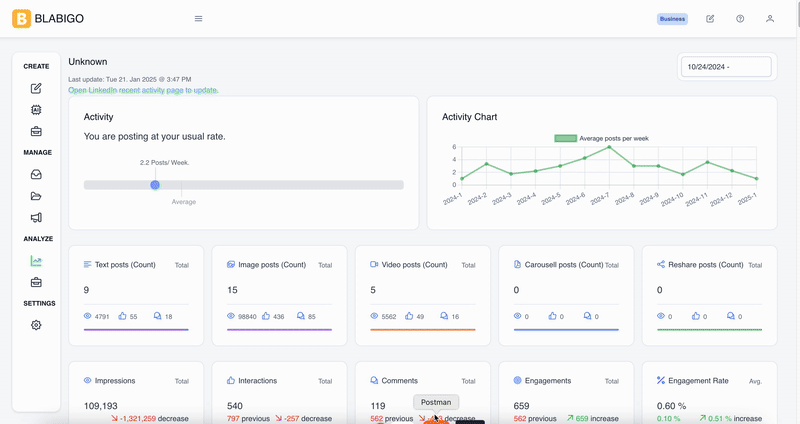Screen dimensions: 800x424
Task: Click the compose icon in the top header
Action: coord(710,19)
